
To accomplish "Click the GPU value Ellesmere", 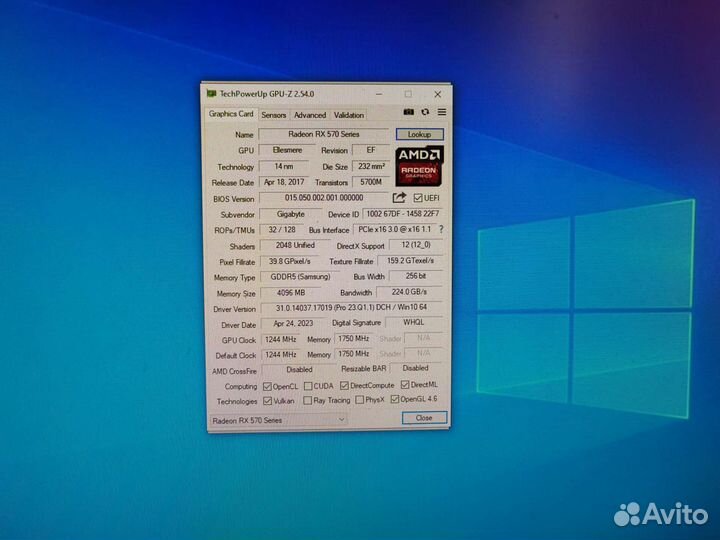I will point(287,150).
